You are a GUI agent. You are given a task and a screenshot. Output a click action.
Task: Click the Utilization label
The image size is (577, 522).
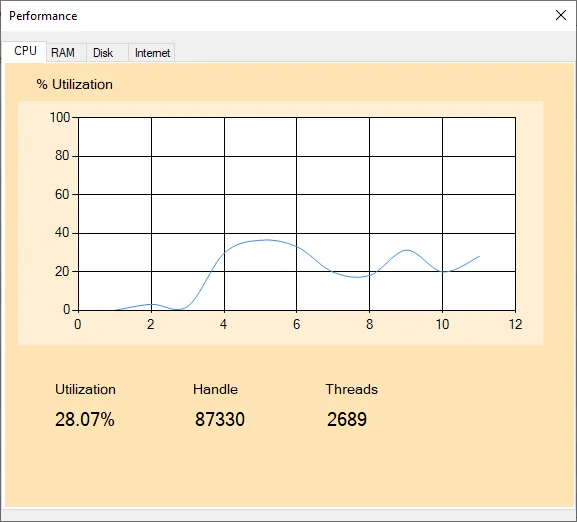[x=85, y=389]
